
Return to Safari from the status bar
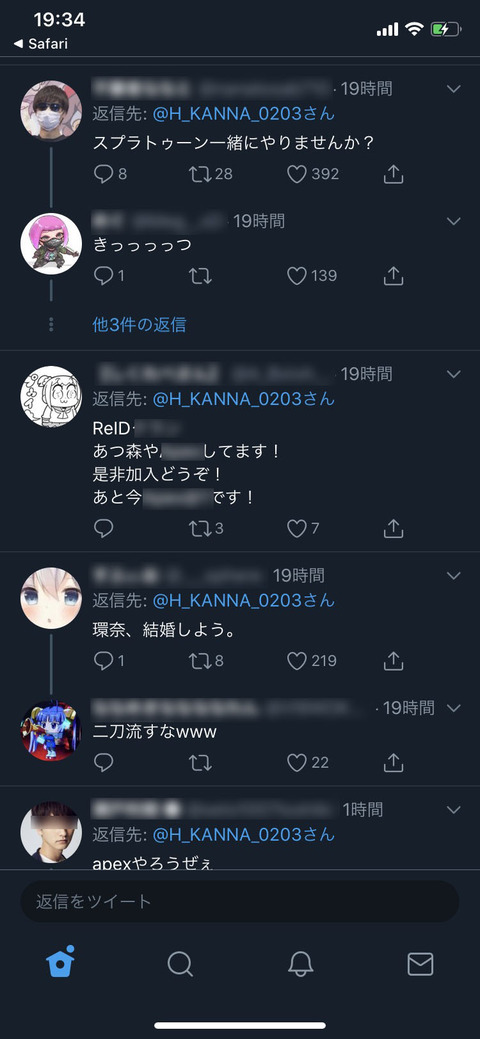coord(40,44)
